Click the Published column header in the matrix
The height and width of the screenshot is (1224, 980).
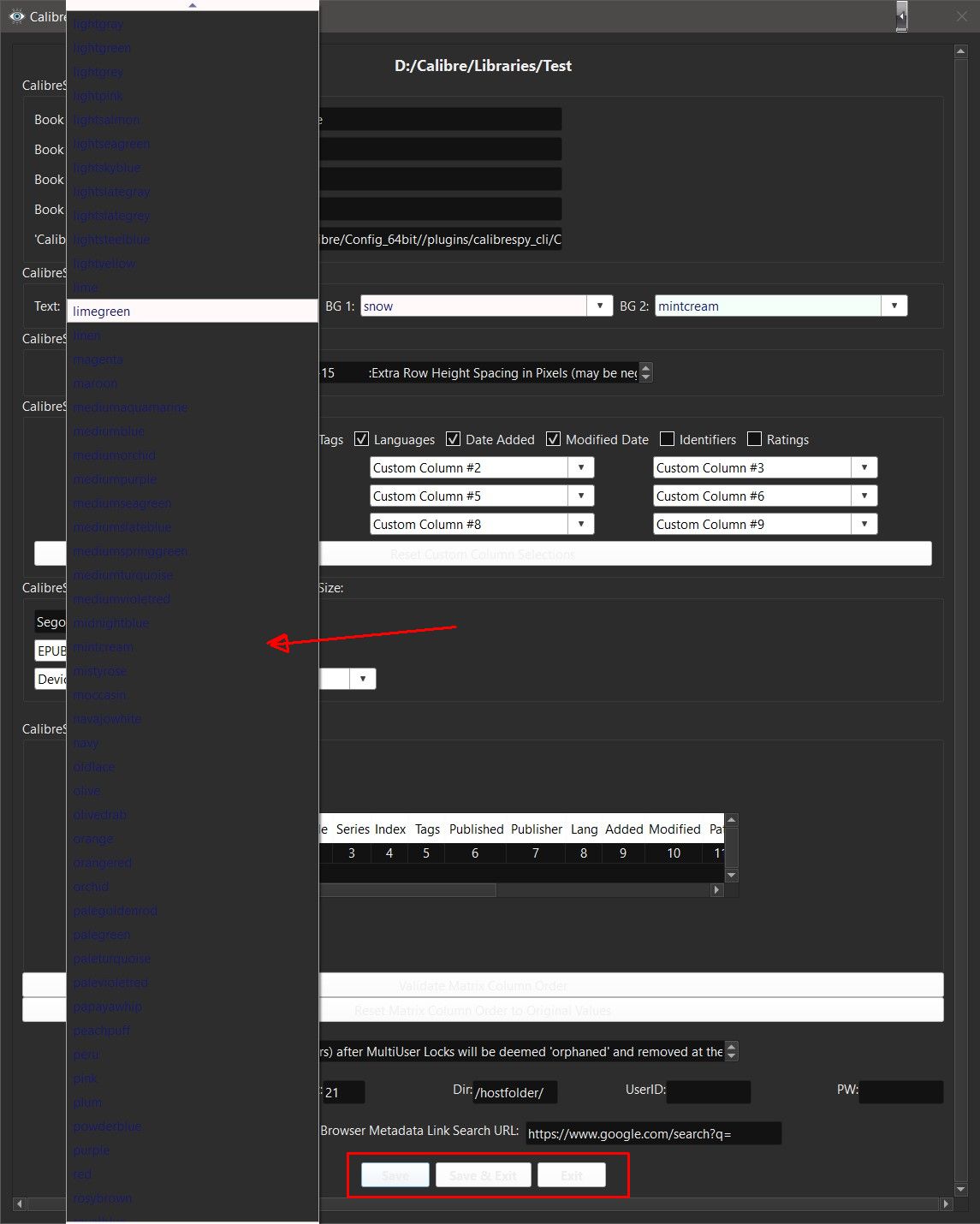[x=476, y=829]
